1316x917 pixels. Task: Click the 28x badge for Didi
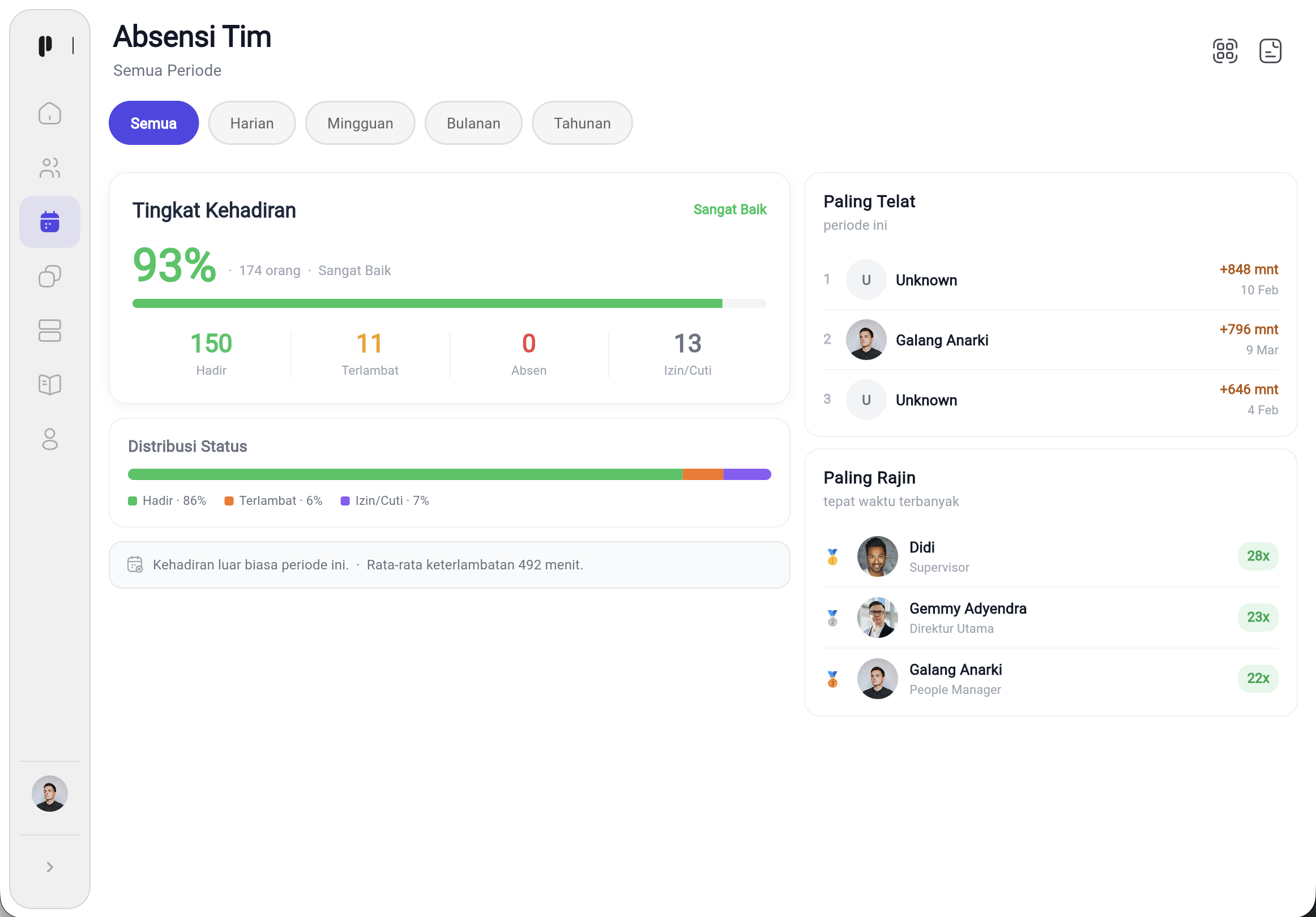1258,556
